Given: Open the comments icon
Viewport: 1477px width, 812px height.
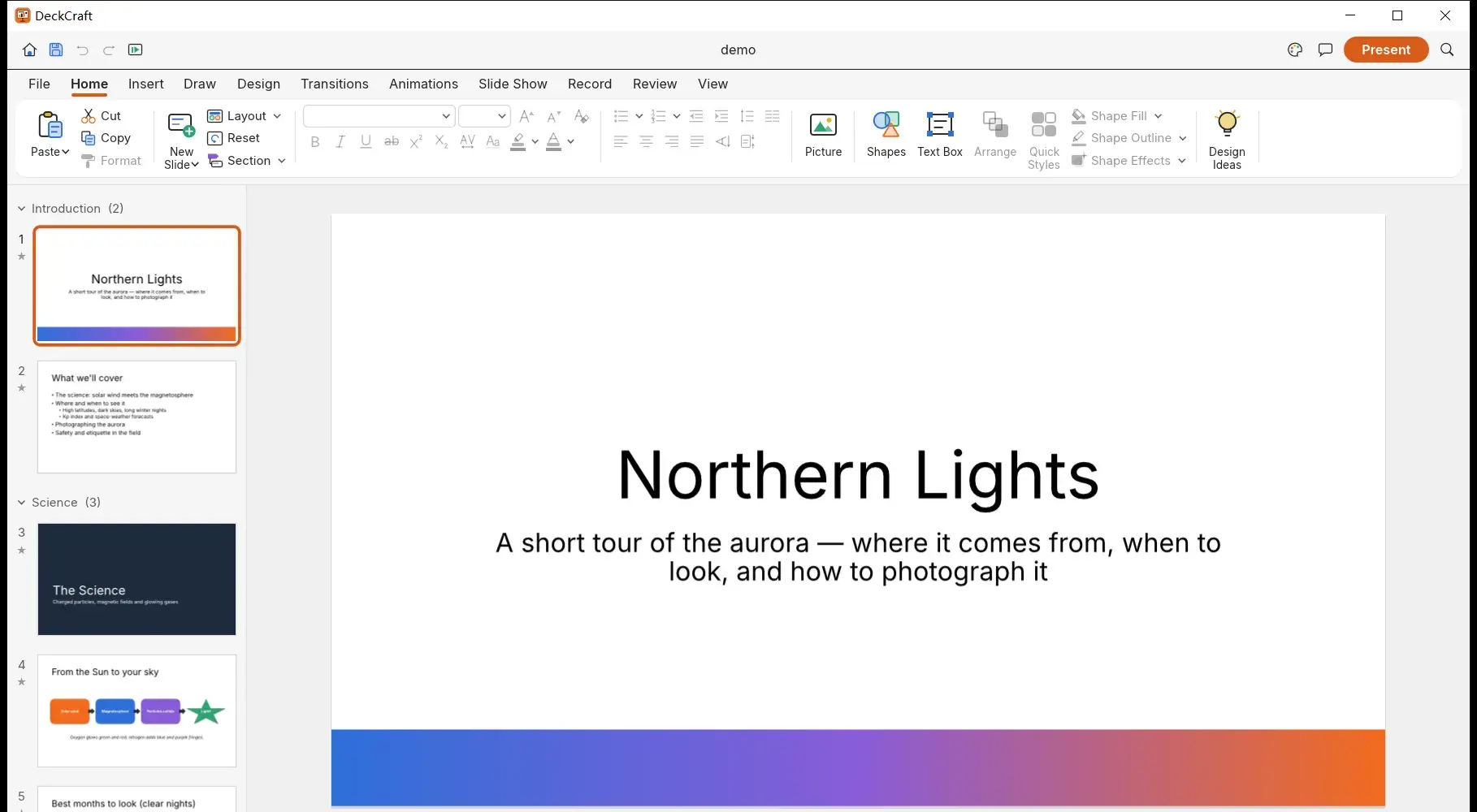Looking at the screenshot, I should coord(1325,50).
